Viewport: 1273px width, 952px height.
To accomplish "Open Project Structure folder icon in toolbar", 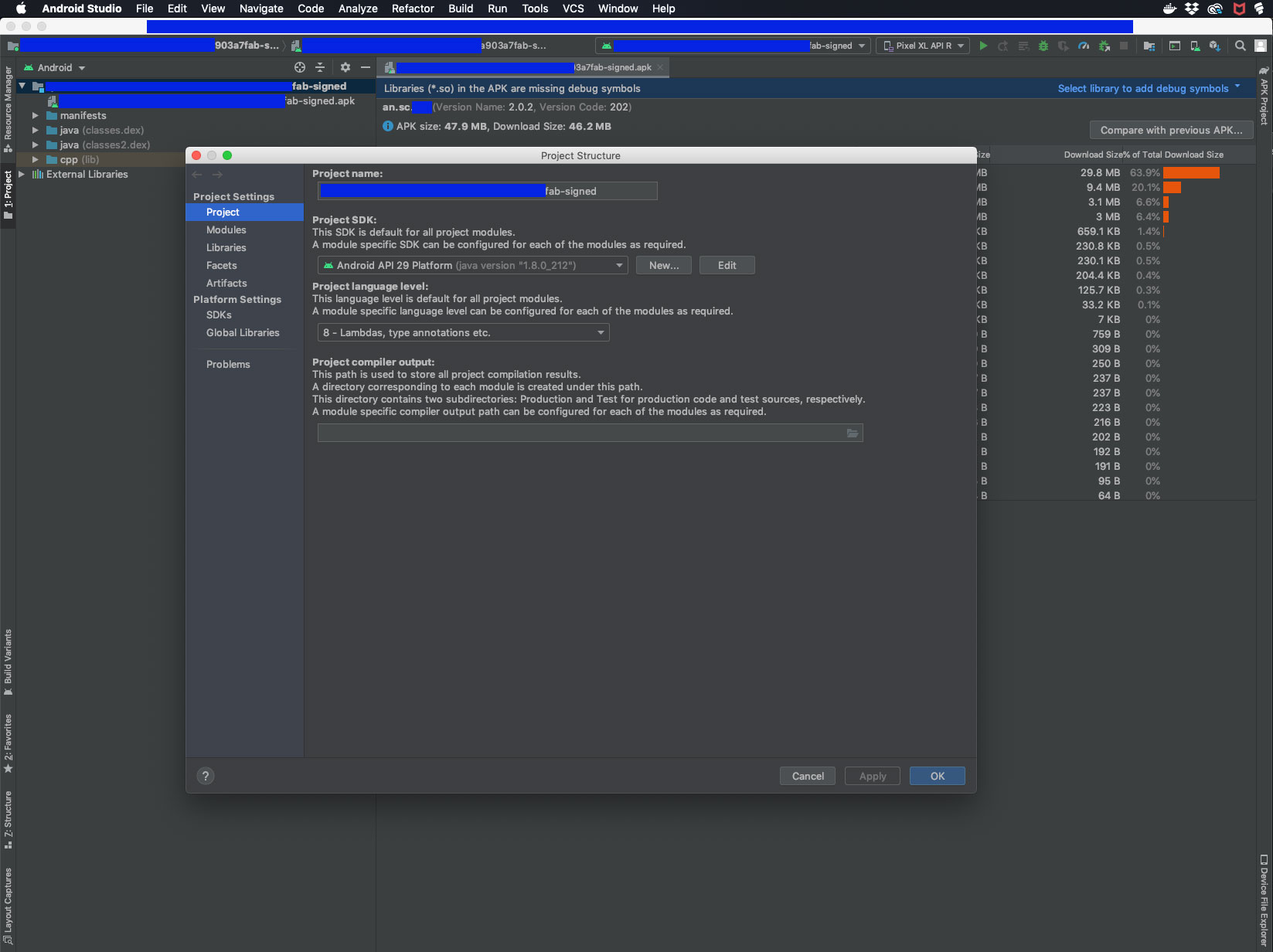I will click(1149, 46).
